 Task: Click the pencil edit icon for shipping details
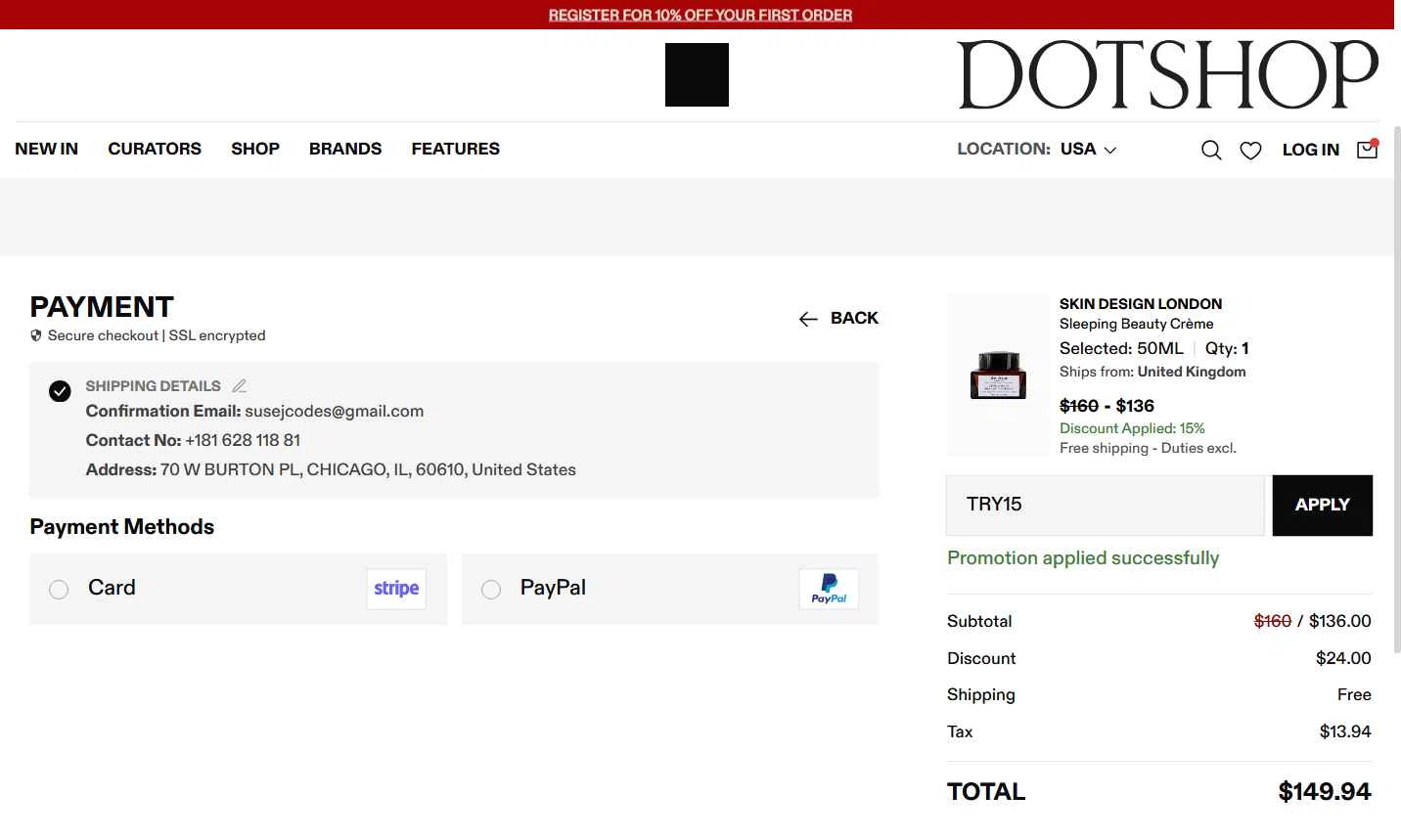click(x=240, y=386)
